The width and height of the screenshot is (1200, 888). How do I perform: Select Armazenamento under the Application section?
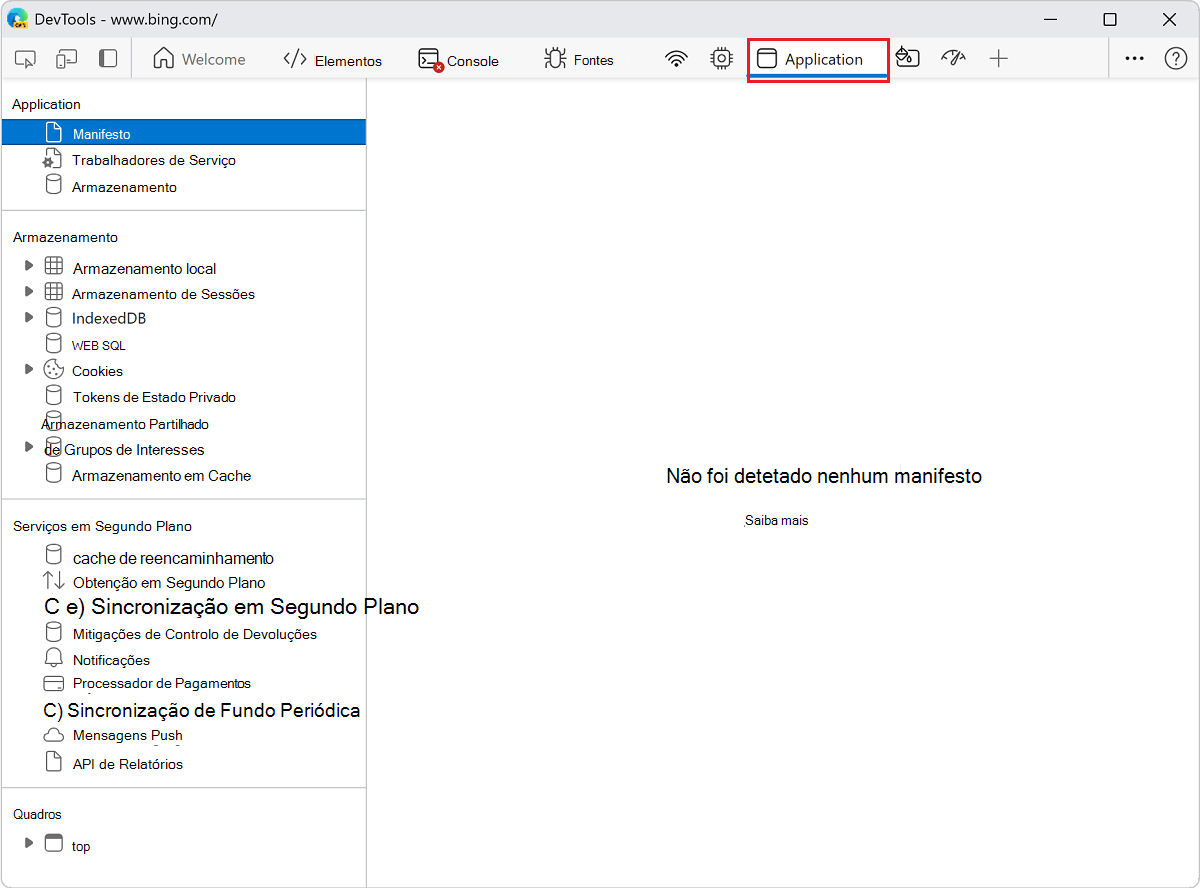pyautogui.click(x=124, y=187)
